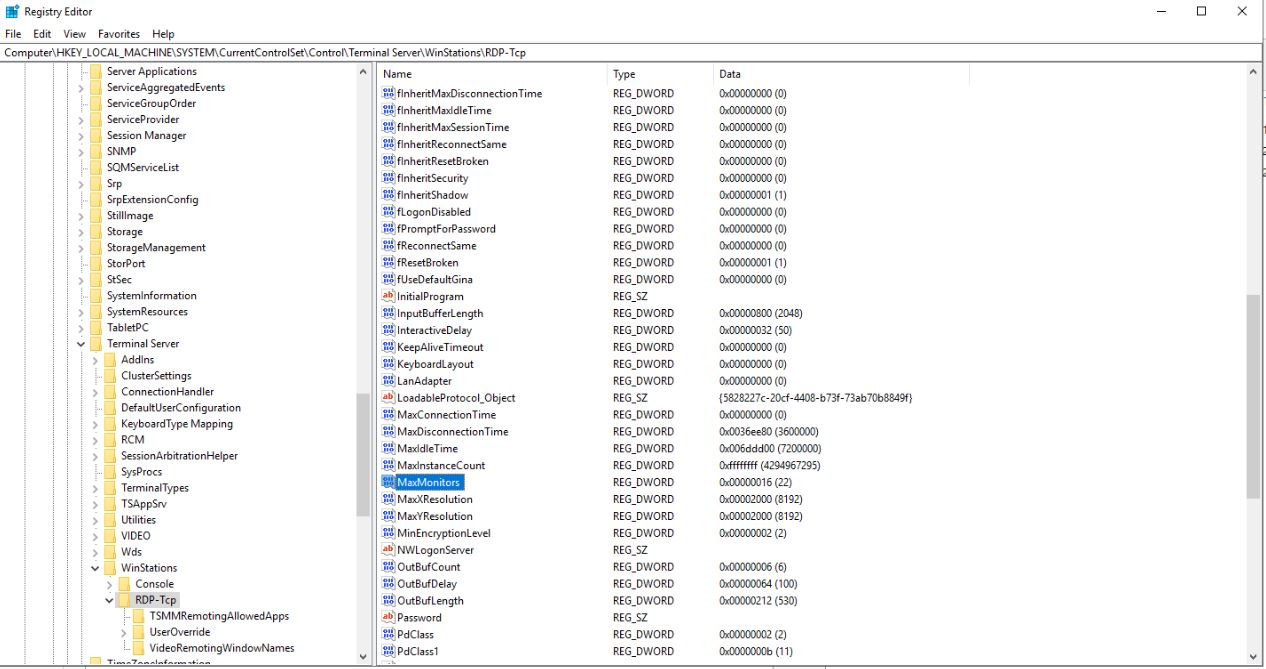The height and width of the screenshot is (669, 1266).
Task: Open the Favorites menu
Action: pos(119,33)
